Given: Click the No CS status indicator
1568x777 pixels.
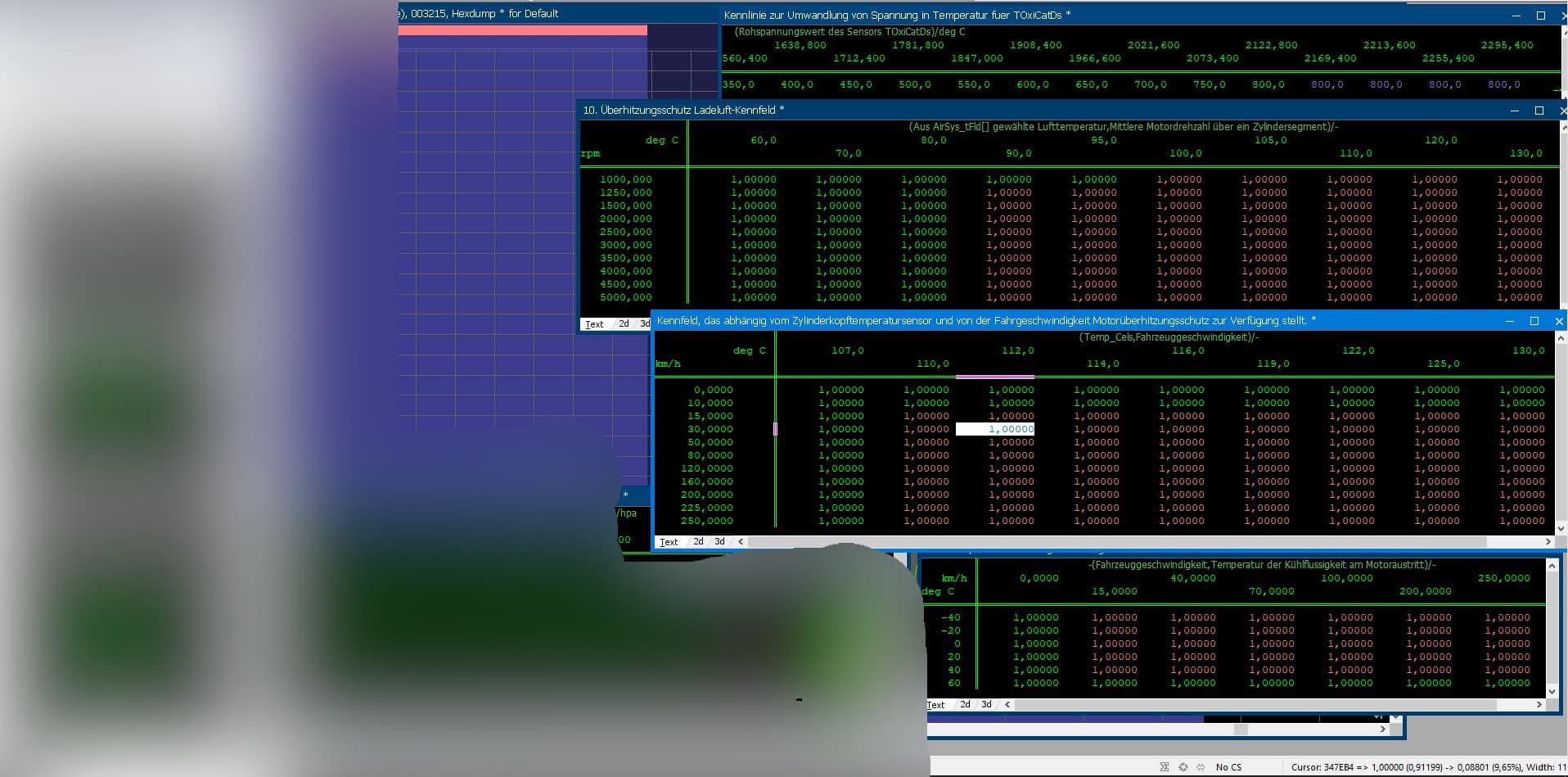Looking at the screenshot, I should (x=1229, y=766).
